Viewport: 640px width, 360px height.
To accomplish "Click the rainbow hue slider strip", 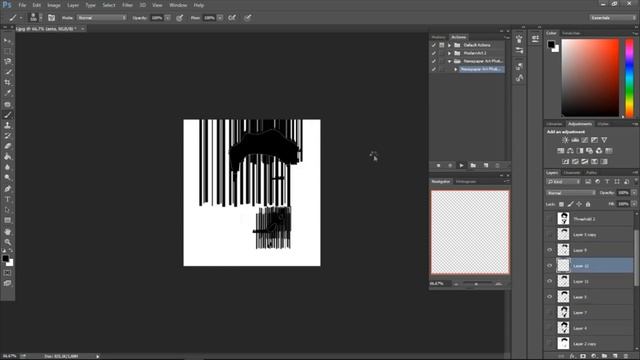I will click(x=629, y=78).
